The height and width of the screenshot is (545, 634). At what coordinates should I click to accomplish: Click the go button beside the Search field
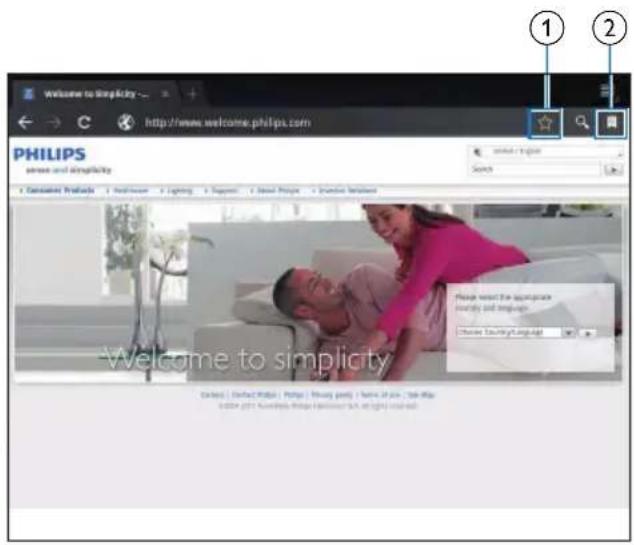613,170
